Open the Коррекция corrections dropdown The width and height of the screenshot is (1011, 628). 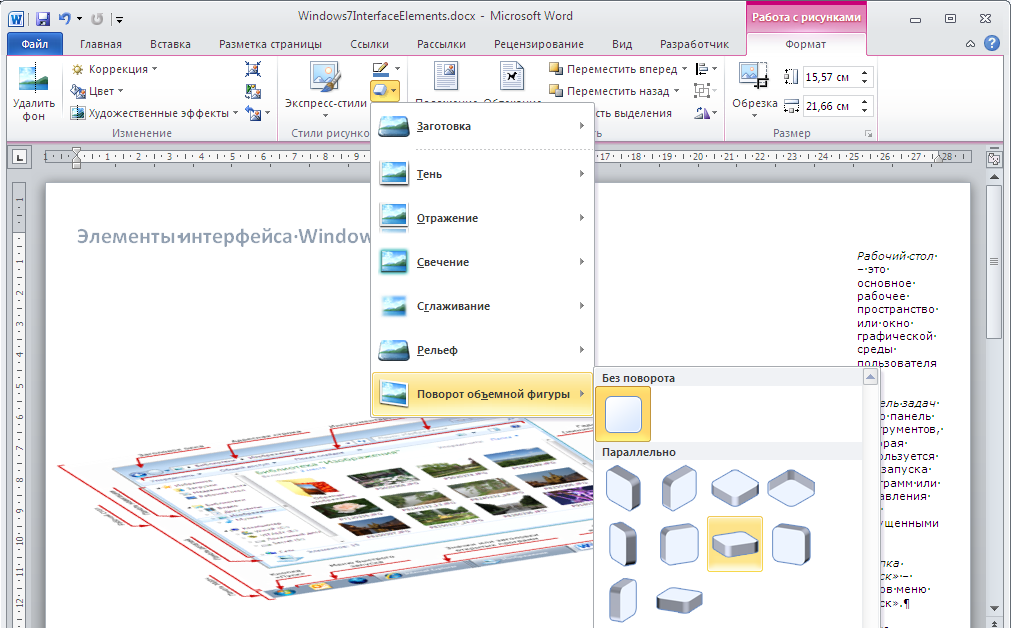[x=114, y=69]
